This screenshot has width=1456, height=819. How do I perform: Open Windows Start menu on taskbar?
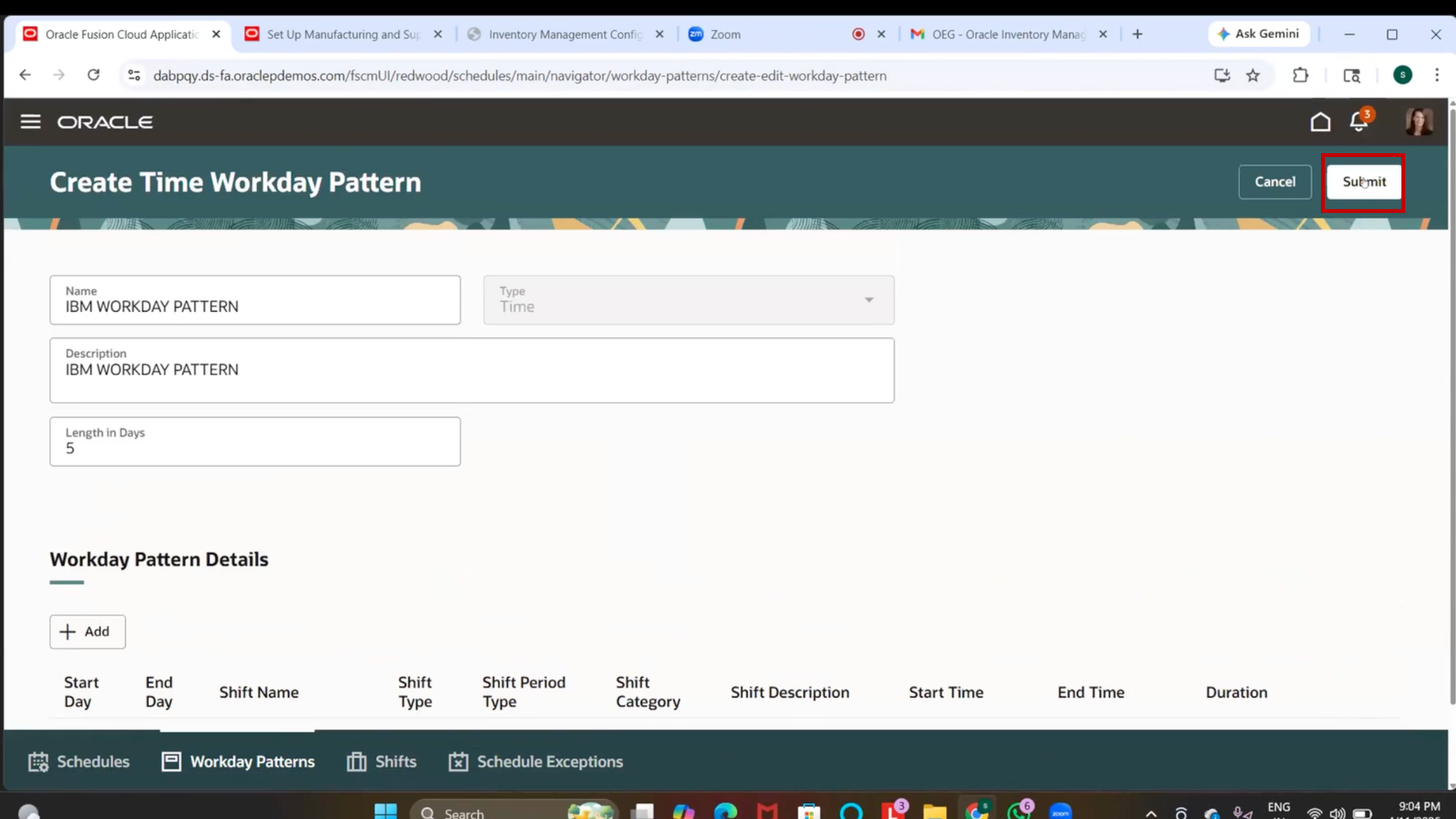[385, 811]
